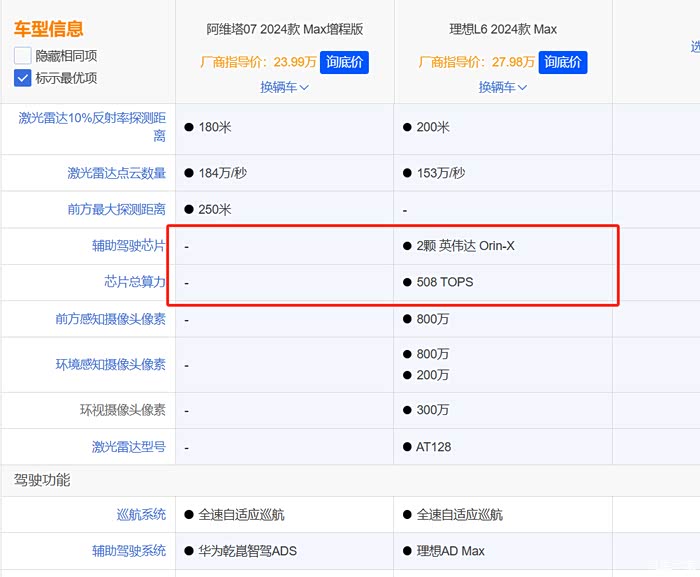Expand 换辆车 dropdown under 阿维塔07
Viewport: 700px width, 577px height.
pos(284,87)
